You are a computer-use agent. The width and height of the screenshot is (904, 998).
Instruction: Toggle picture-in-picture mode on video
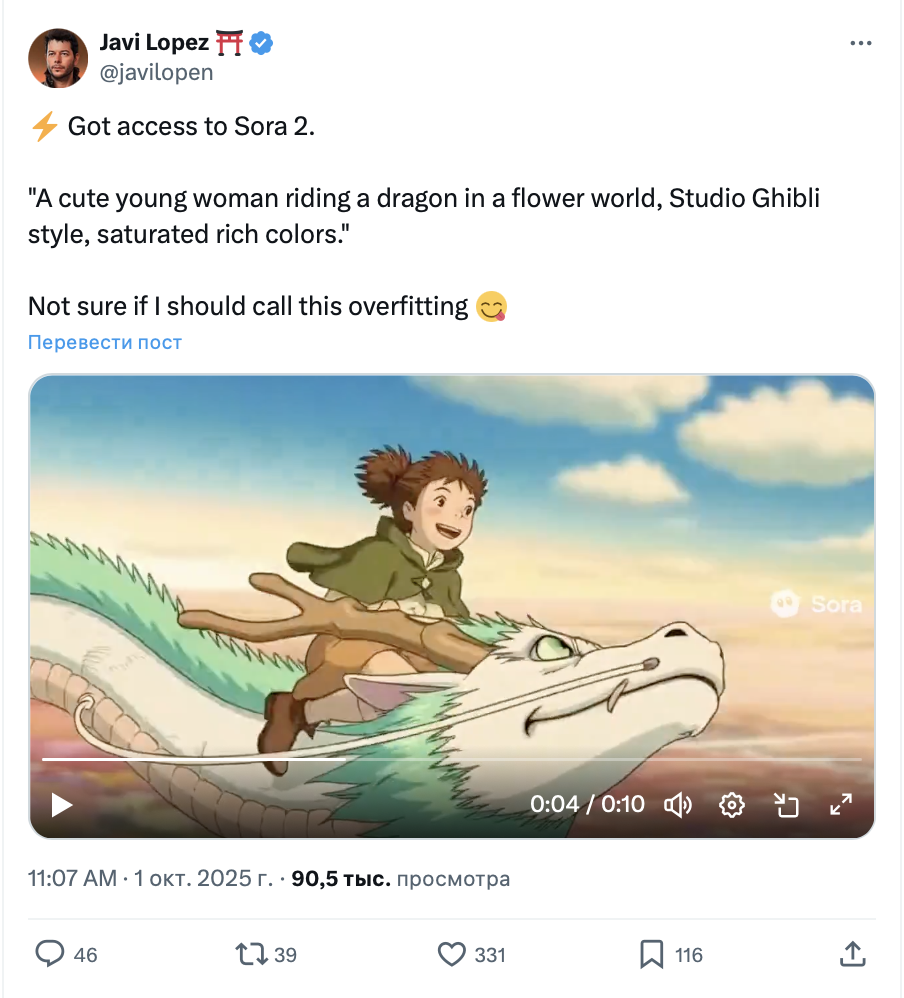[x=787, y=804]
